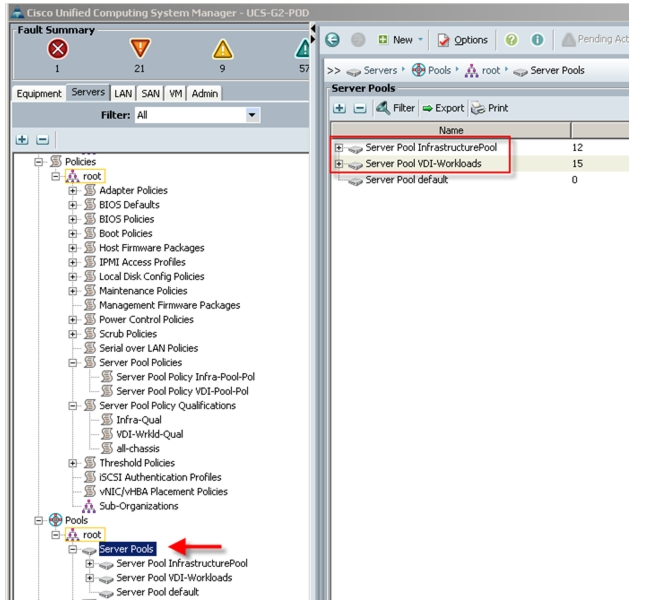Click the all-chassis qualification icon
Image resolution: width=649 pixels, height=603 pixels.
(107, 448)
